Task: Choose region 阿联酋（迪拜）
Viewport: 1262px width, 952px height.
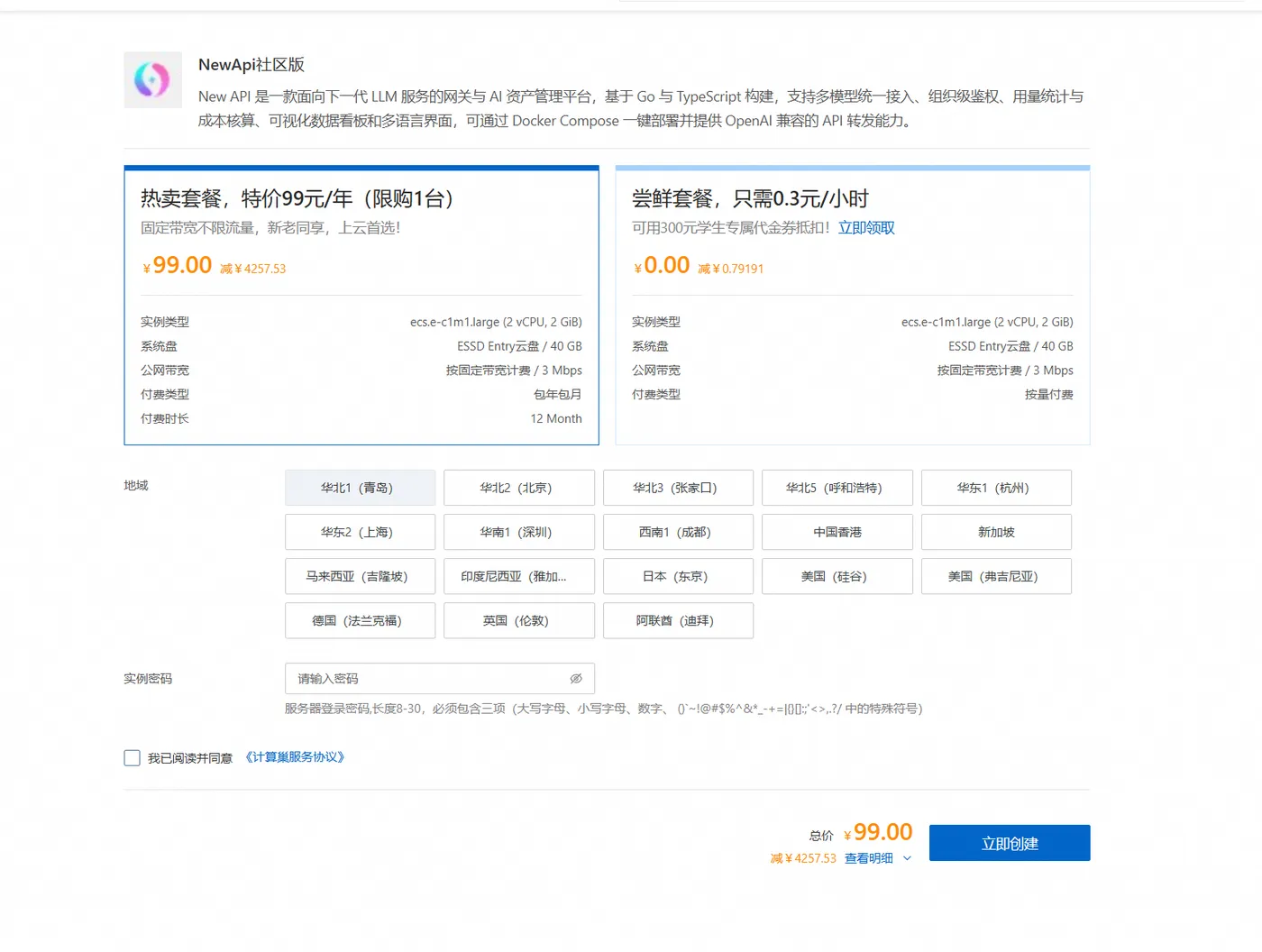Action: click(678, 620)
